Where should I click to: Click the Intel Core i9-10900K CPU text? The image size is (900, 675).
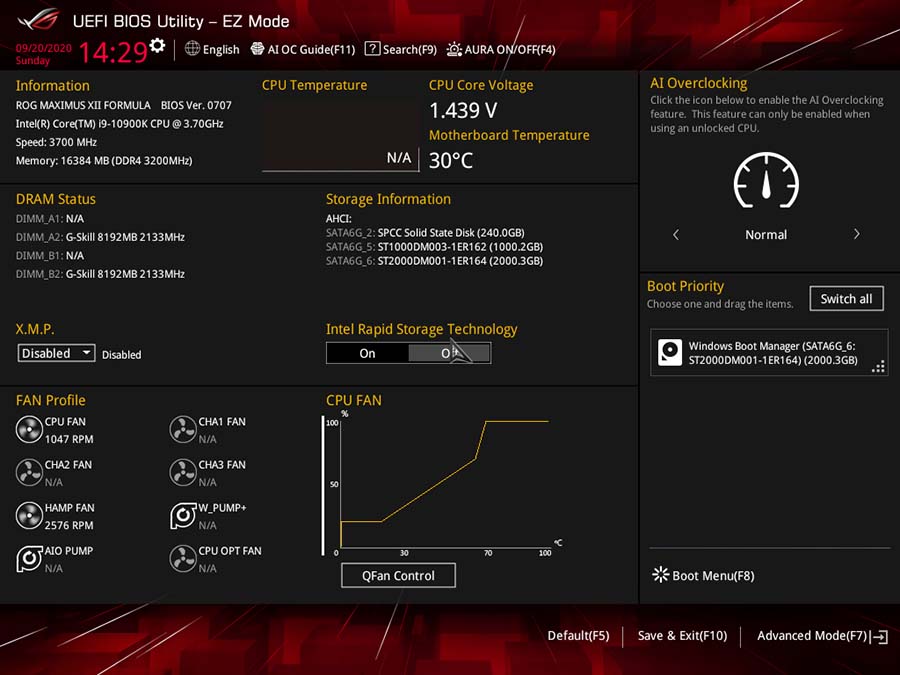tap(119, 123)
